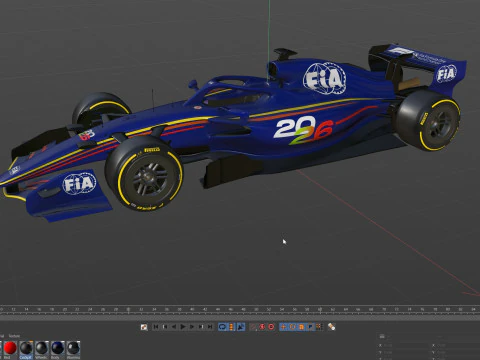
Task: Open the Texture menu in material manager
Action: pos(14,336)
